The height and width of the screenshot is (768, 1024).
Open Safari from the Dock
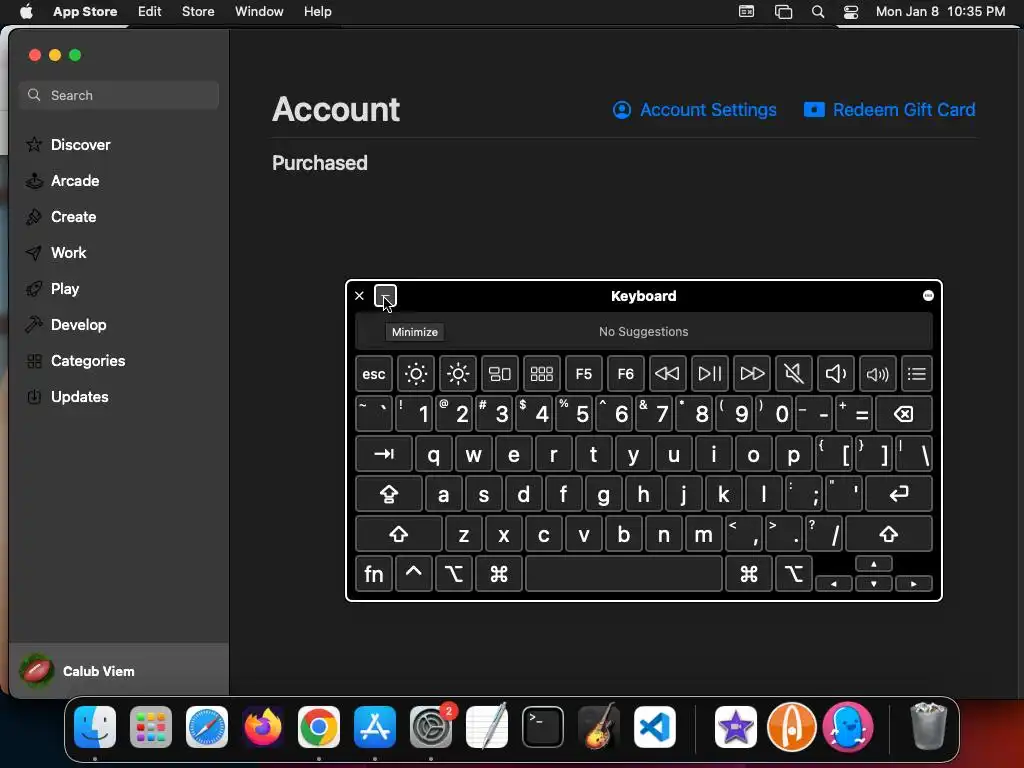coord(207,727)
